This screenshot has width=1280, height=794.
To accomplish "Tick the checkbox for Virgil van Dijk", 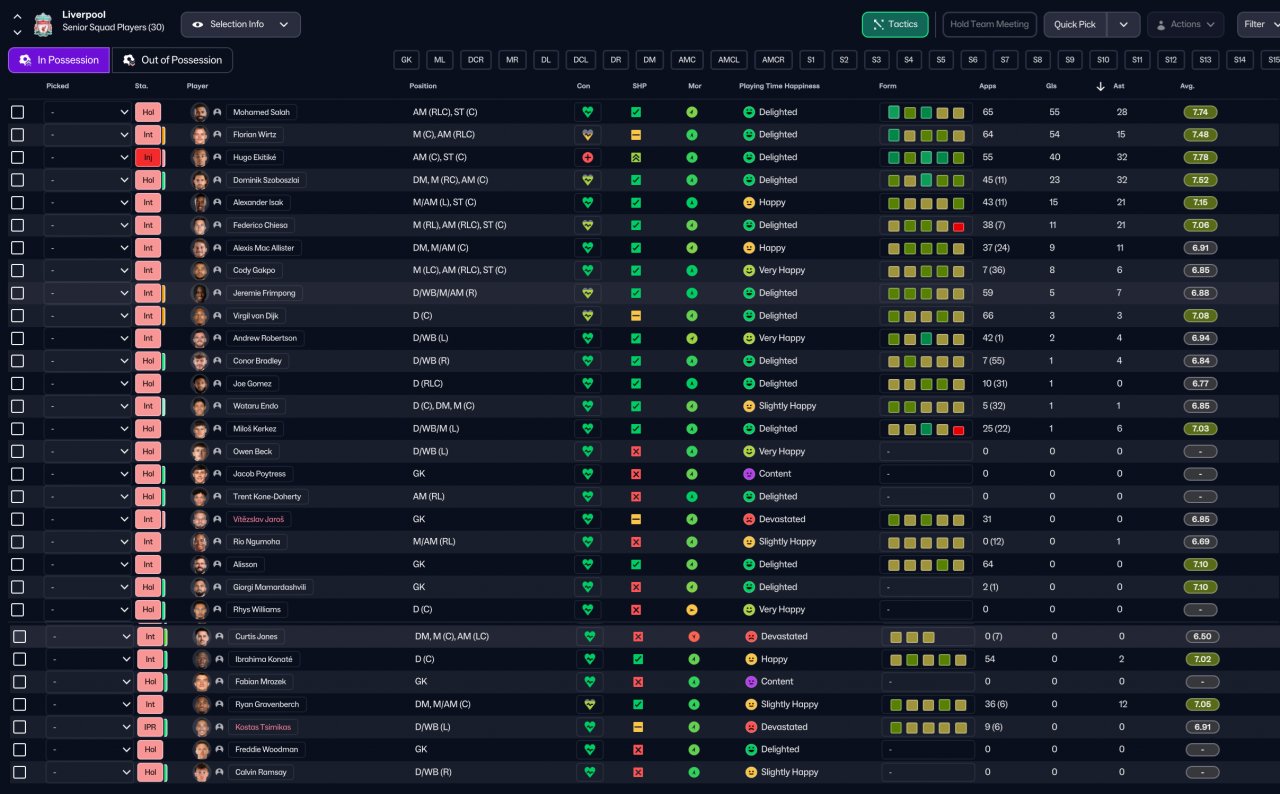I will pyautogui.click(x=18, y=316).
